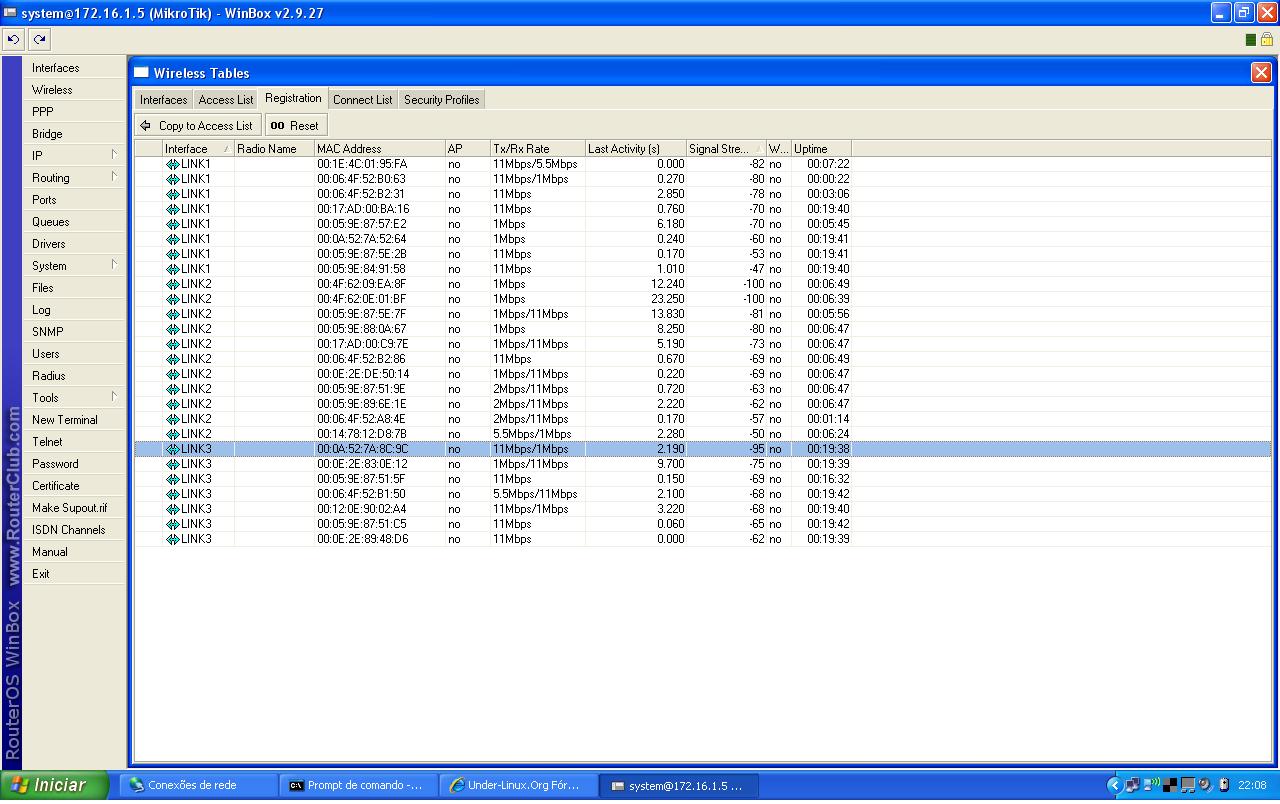Screen dimensions: 1280x804
Task: Open the Log sidebar menu
Action: (75, 310)
